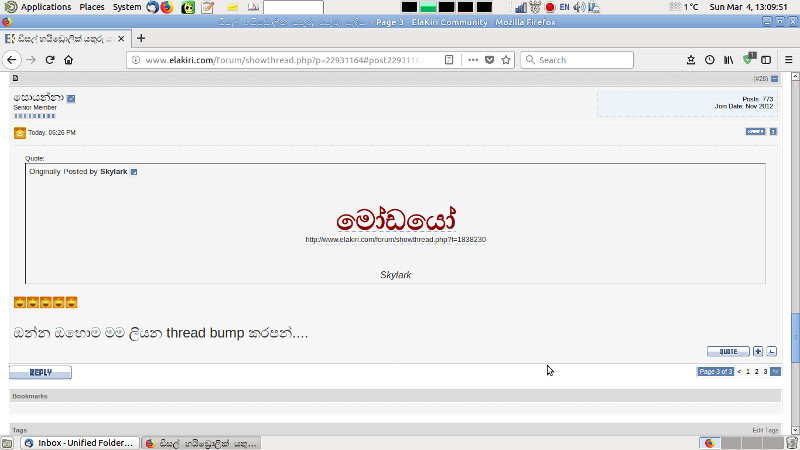Open the green face app launcher
Viewport: 800px width, 450px height.
tap(188, 7)
